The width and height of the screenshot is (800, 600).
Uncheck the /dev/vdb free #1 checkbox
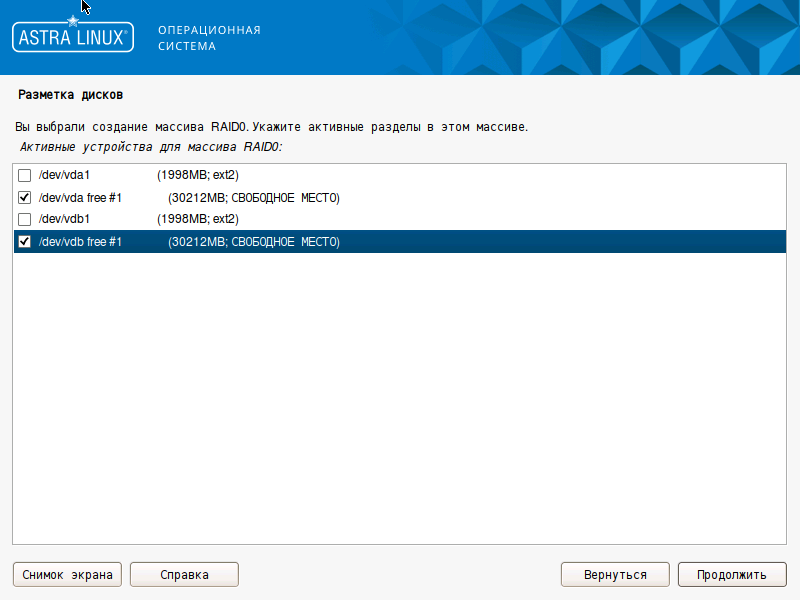click(x=25, y=242)
